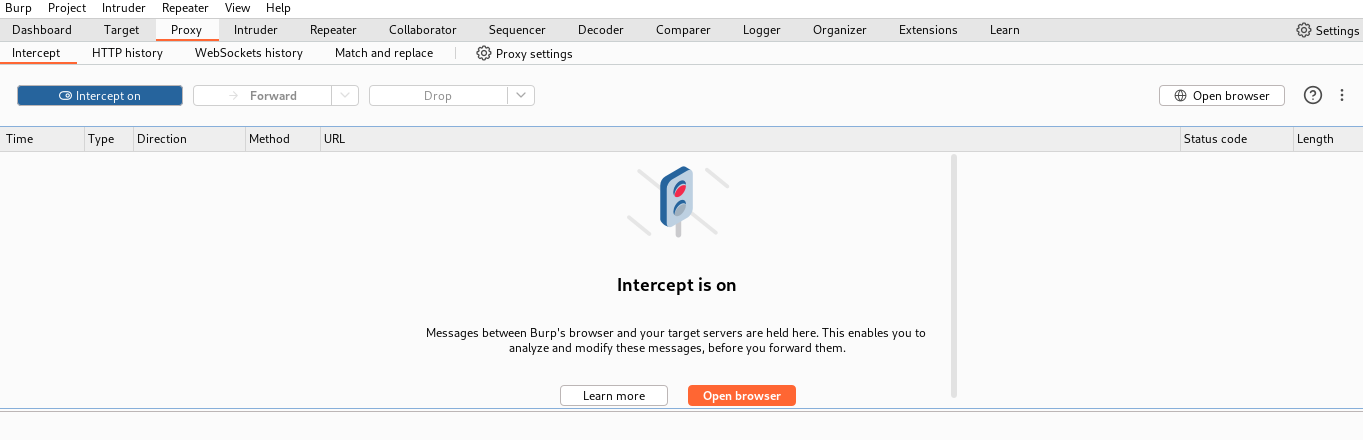Open the Repeater menu in menu bar
The height and width of the screenshot is (440, 1363).
pos(185,8)
